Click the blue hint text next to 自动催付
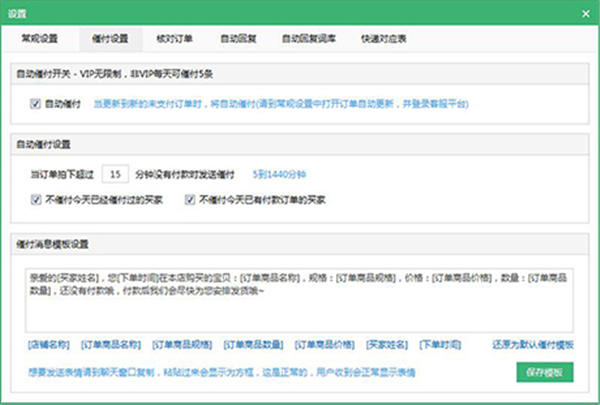This screenshot has height=405, width=600. point(281,104)
